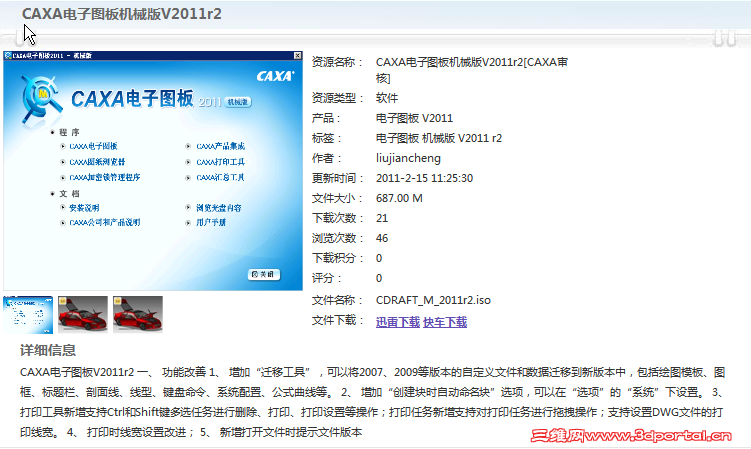Viewport: 751px width, 449px height.
Task: Click the 文档 heading in installer image
Action: pyautogui.click(x=69, y=194)
